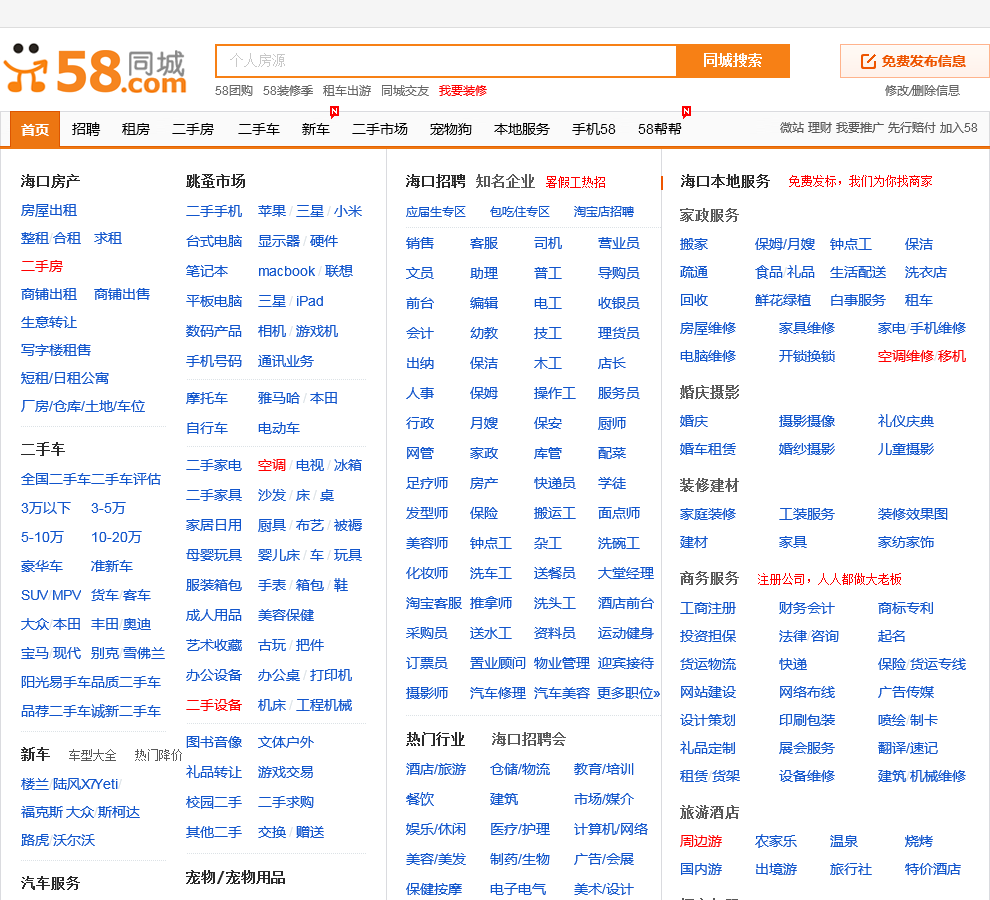Click the 免费发布信息 button
This screenshot has height=900, width=990.
click(914, 61)
